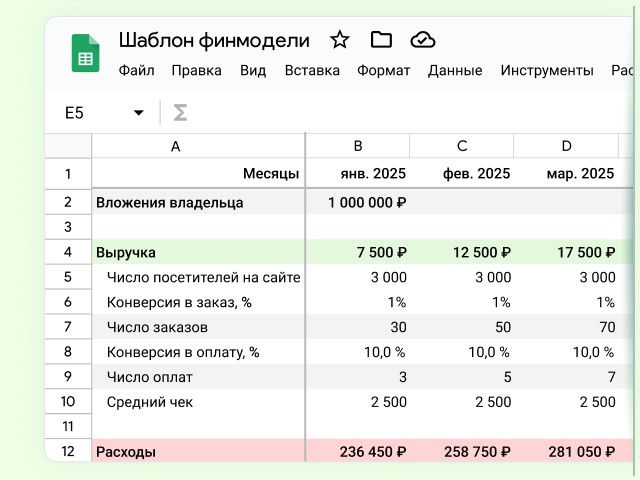Select column C header
The height and width of the screenshot is (480, 640).
[462, 146]
